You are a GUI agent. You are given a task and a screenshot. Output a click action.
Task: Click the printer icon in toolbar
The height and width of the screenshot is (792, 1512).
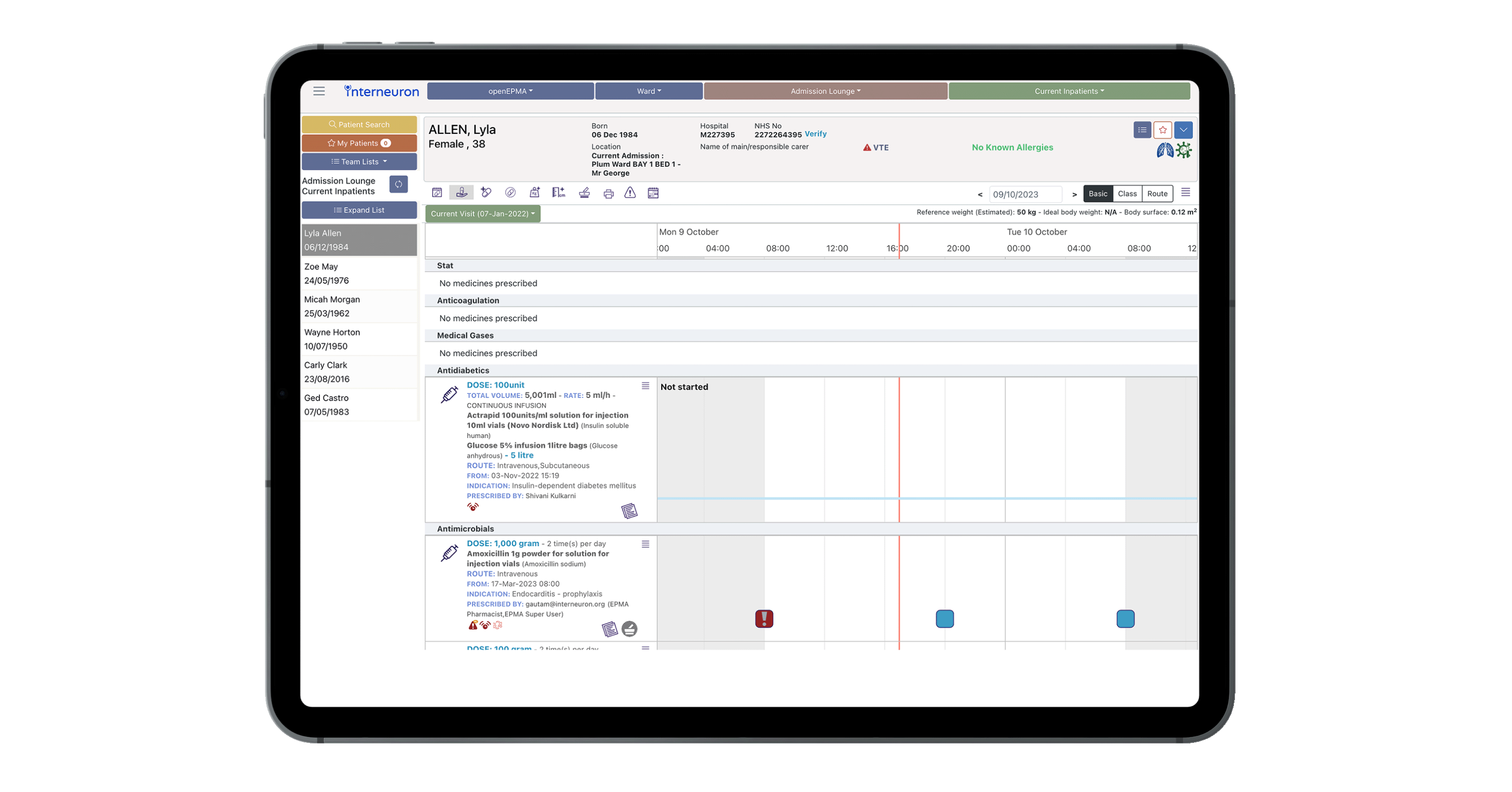608,193
